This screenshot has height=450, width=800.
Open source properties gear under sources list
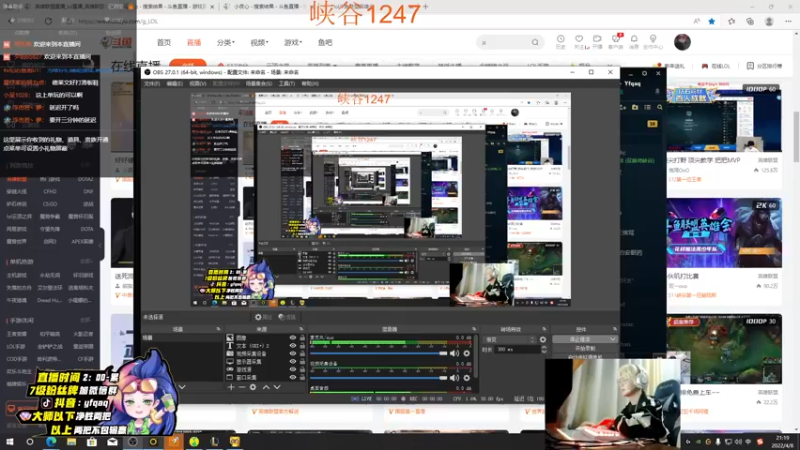(253, 387)
